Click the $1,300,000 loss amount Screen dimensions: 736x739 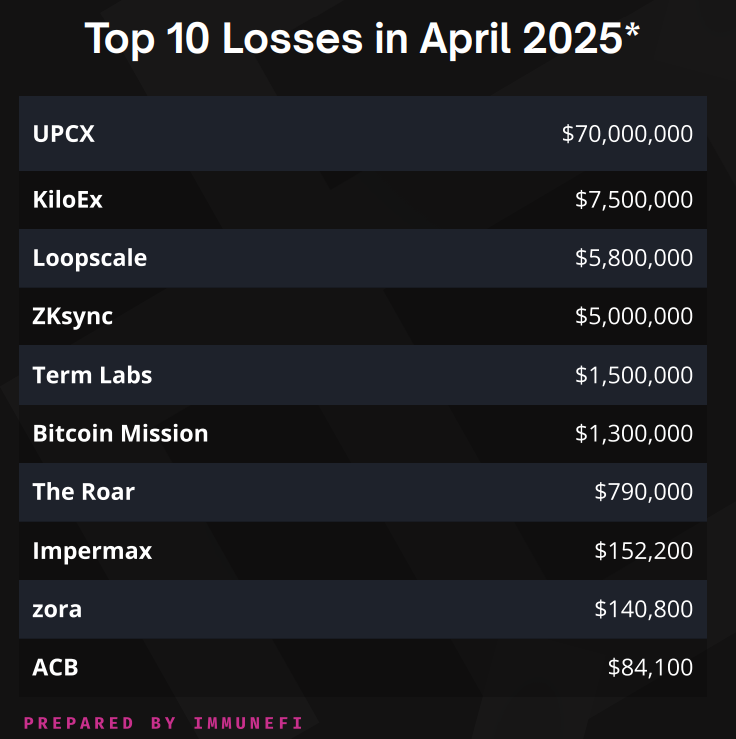[634, 433]
